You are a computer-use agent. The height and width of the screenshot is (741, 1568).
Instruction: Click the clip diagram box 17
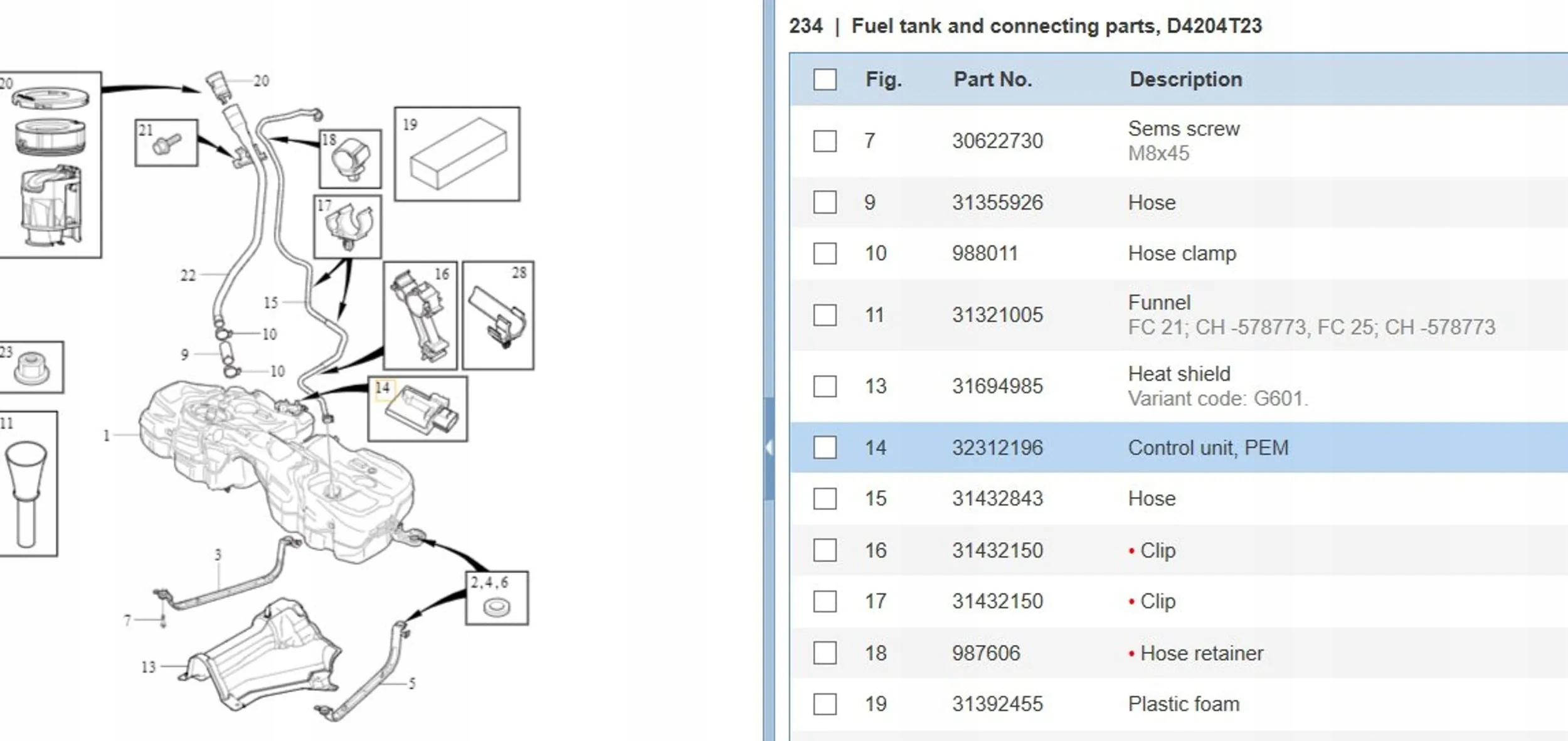click(x=347, y=227)
